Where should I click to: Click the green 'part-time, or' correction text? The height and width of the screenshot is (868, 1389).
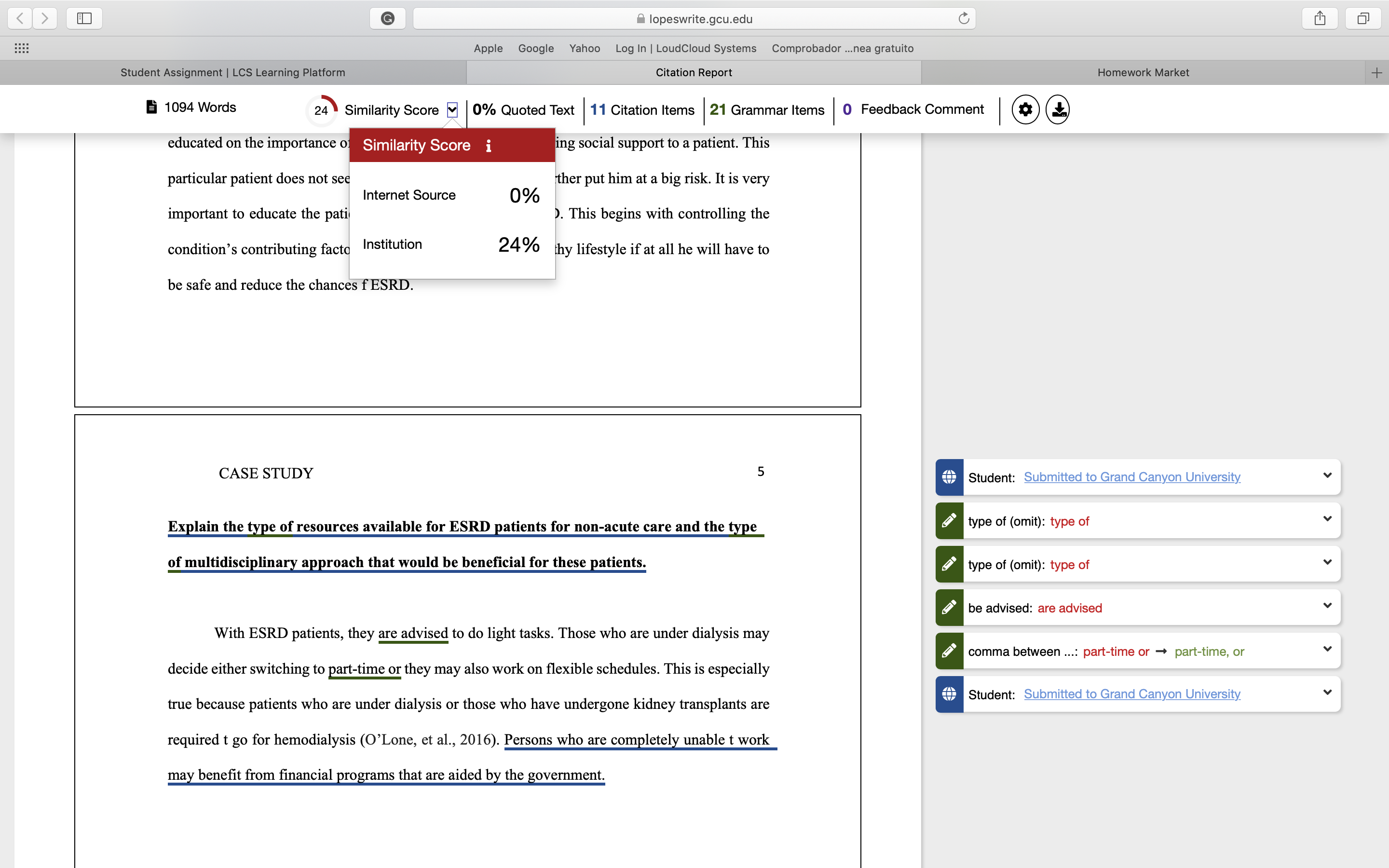coord(1210,651)
